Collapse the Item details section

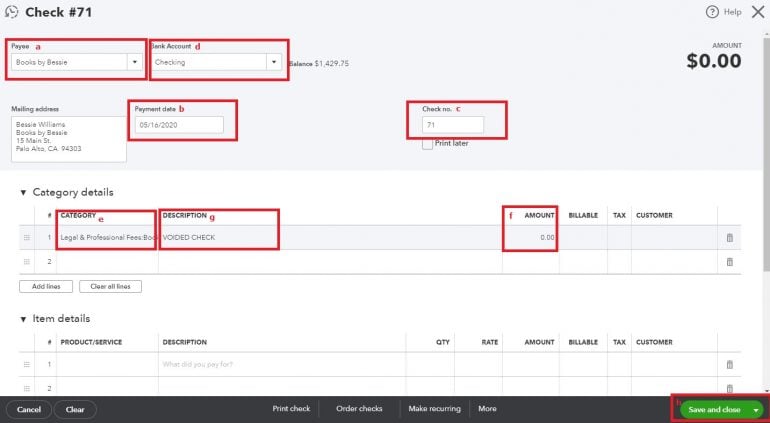[x=23, y=319]
